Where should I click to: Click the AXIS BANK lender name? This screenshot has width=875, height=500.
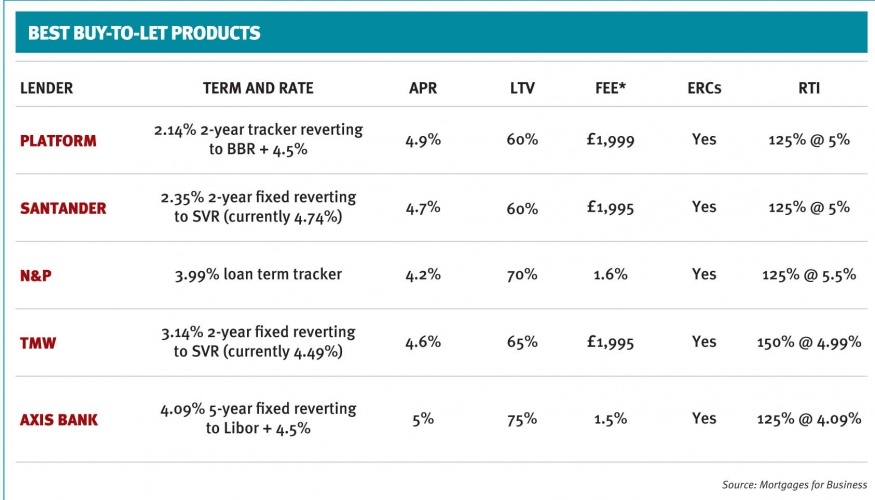pyautogui.click(x=59, y=420)
